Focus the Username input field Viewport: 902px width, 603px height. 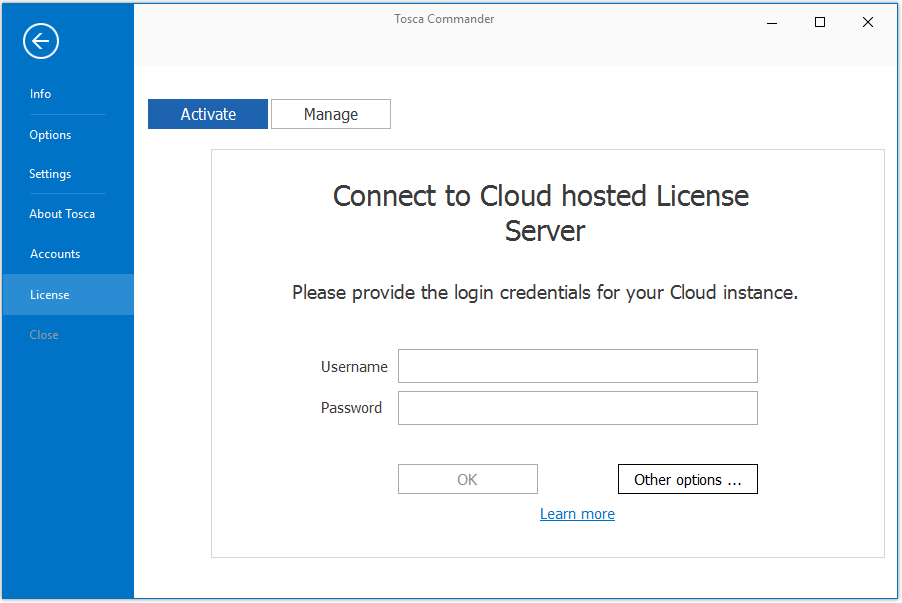[577, 366]
